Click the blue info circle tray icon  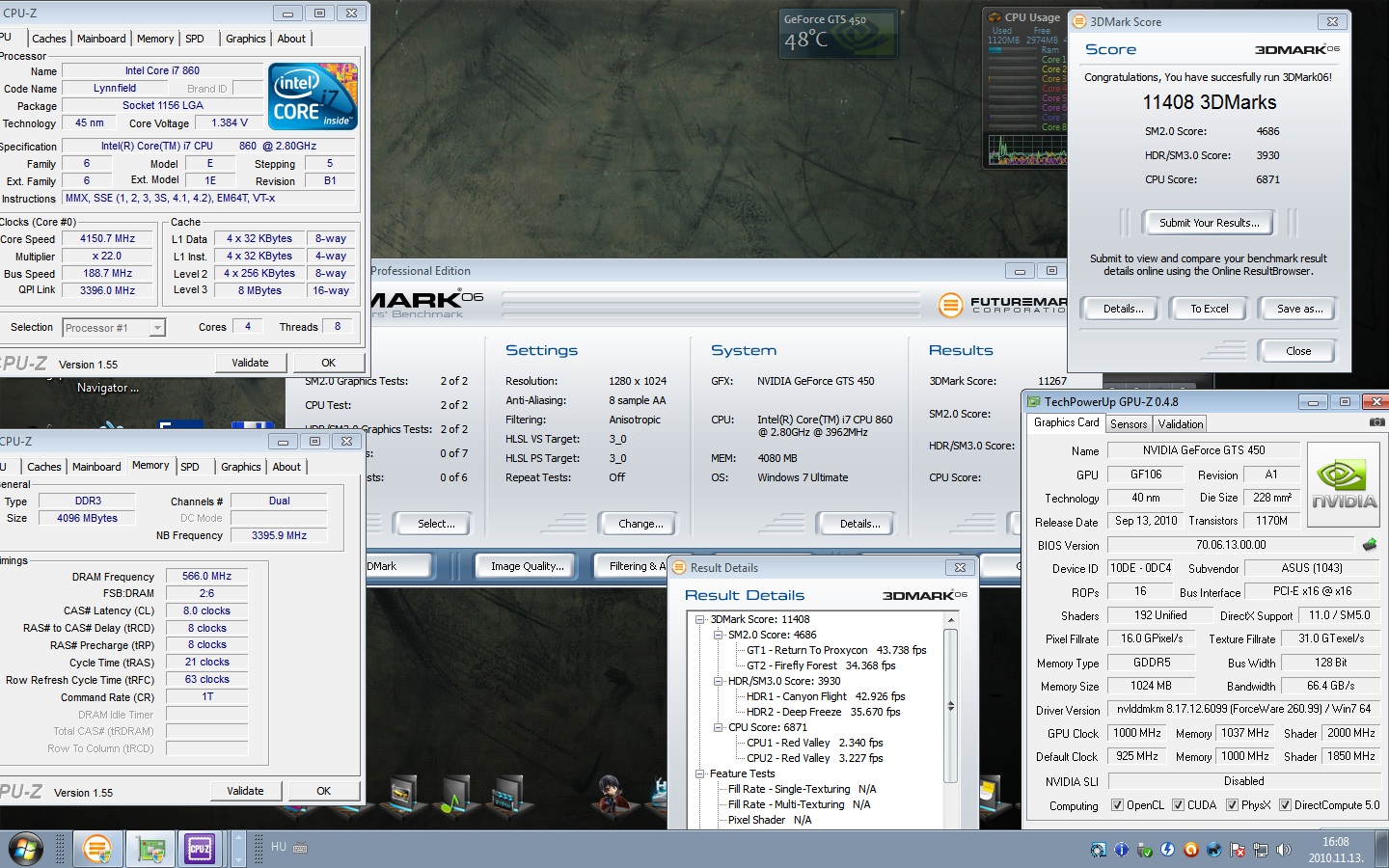point(1121,850)
